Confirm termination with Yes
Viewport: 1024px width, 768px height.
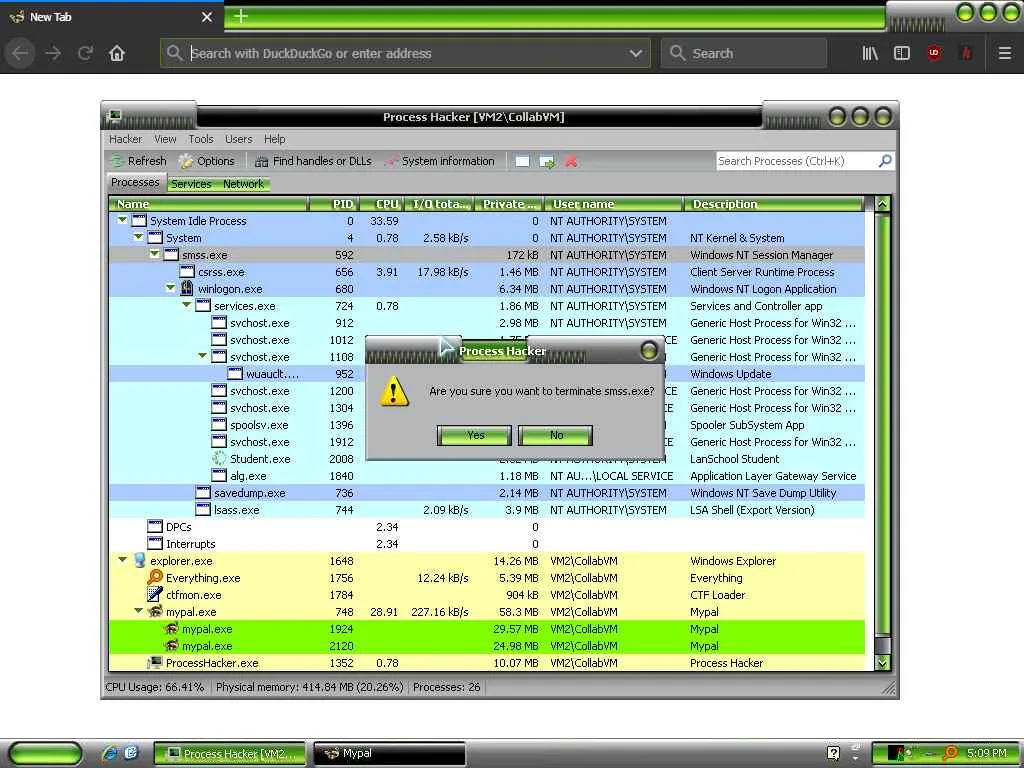tap(475, 436)
